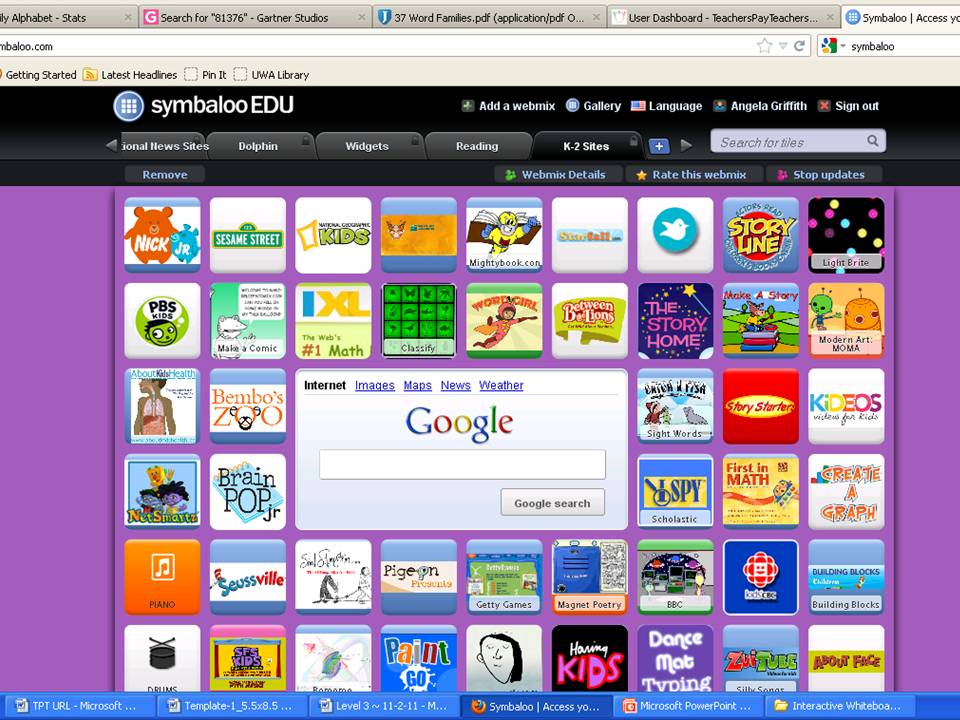Viewport: 960px width, 720px height.
Task: Open the Getty Games tile
Action: tap(504, 577)
